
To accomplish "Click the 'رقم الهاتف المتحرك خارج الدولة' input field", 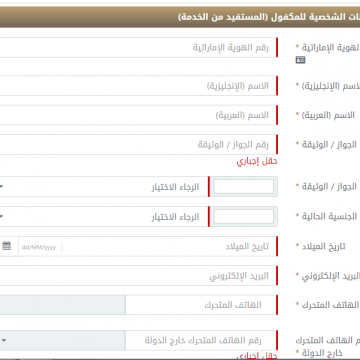I will coord(201,340).
